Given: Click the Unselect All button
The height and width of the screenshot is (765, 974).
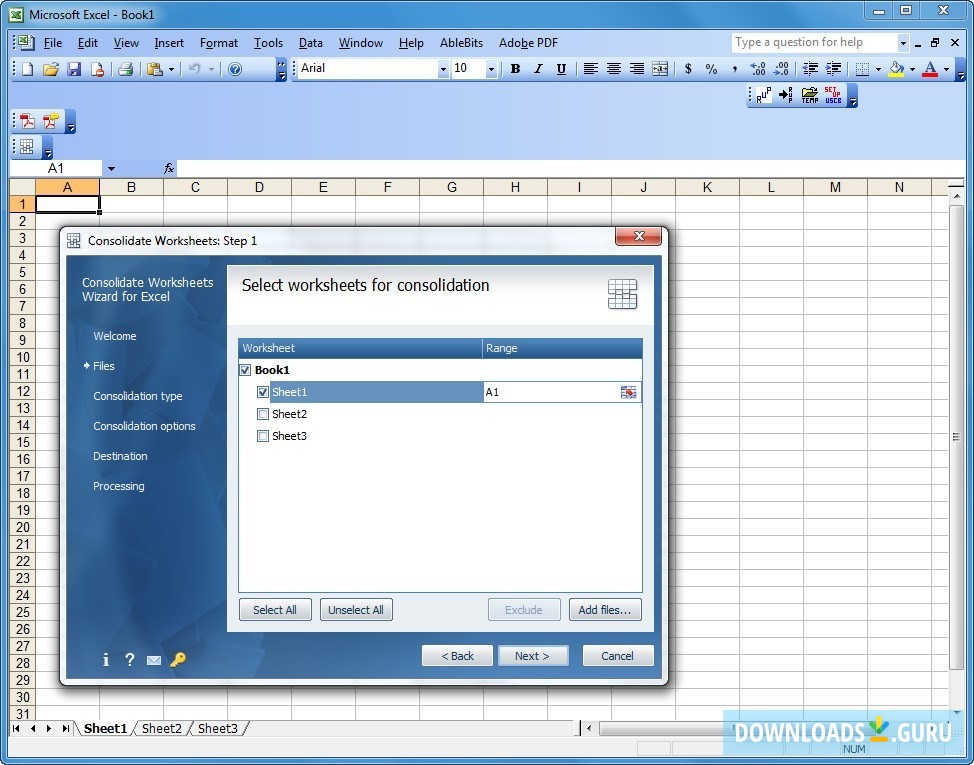Looking at the screenshot, I should click(x=356, y=610).
